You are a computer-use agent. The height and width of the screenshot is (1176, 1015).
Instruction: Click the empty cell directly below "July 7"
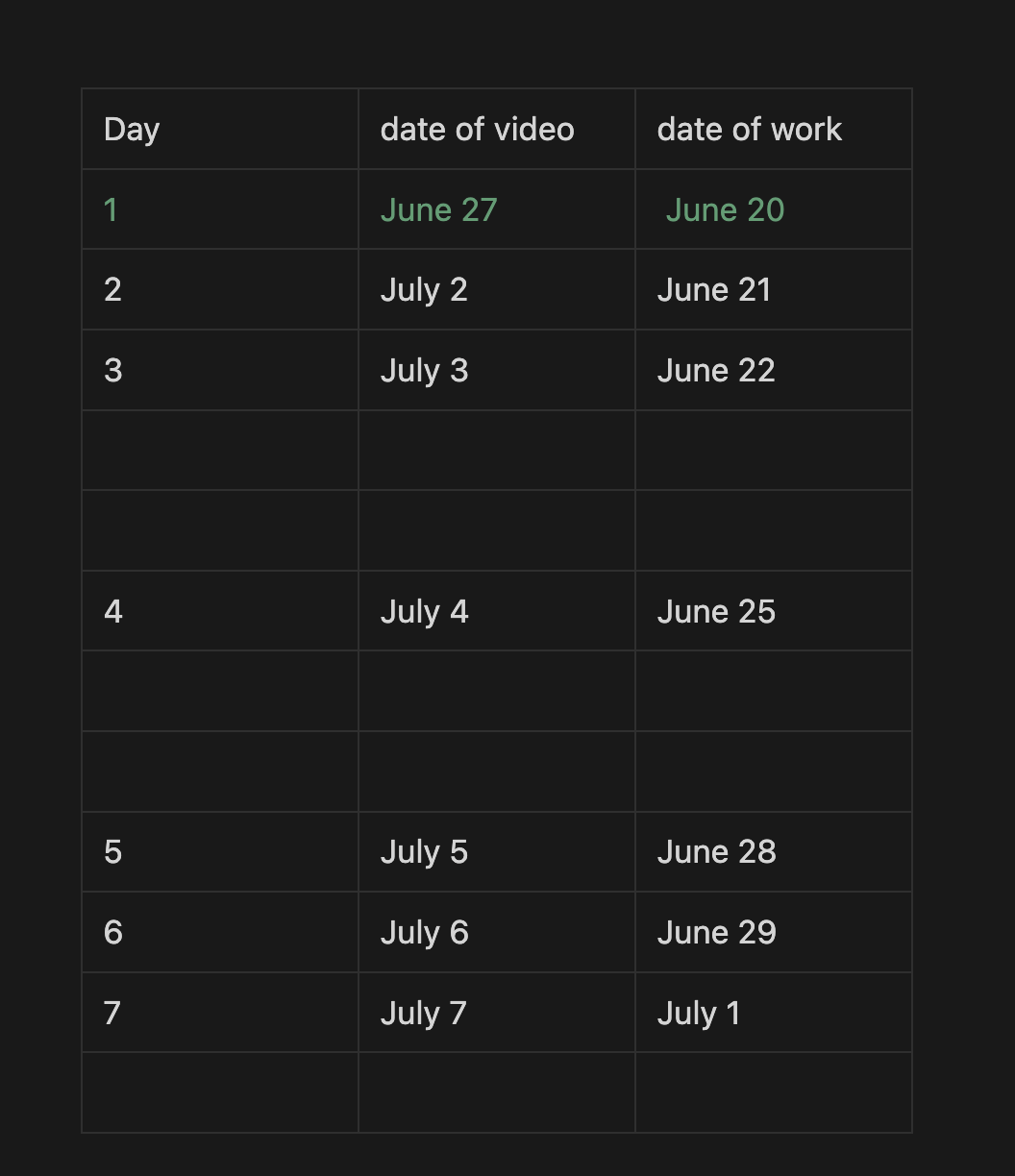pyautogui.click(x=496, y=1092)
